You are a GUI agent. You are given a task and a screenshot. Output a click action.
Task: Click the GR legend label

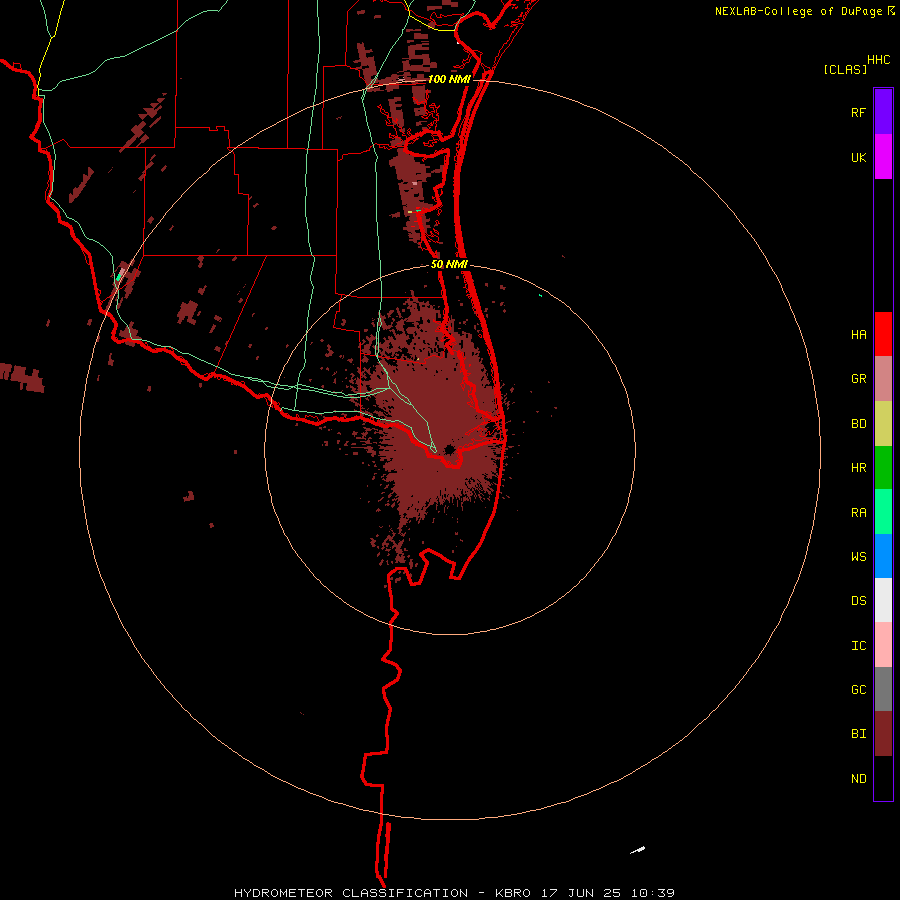[858, 379]
